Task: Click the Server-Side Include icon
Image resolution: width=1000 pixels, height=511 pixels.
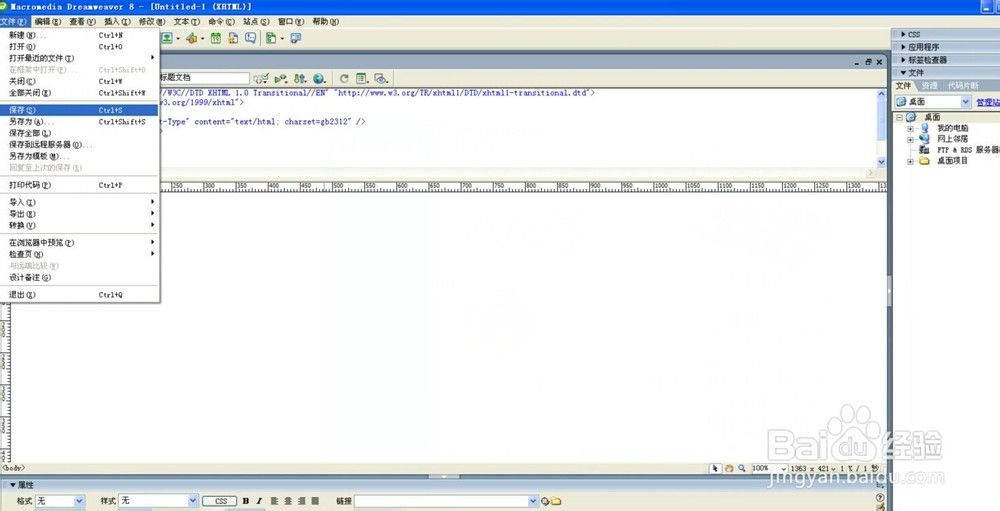Action: [233, 38]
